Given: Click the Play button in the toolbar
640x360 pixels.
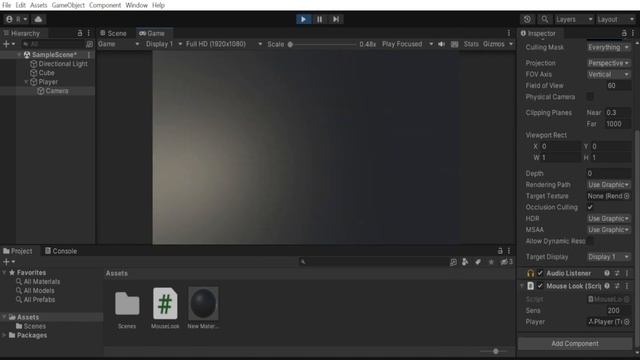Looking at the screenshot, I should 303,19.
